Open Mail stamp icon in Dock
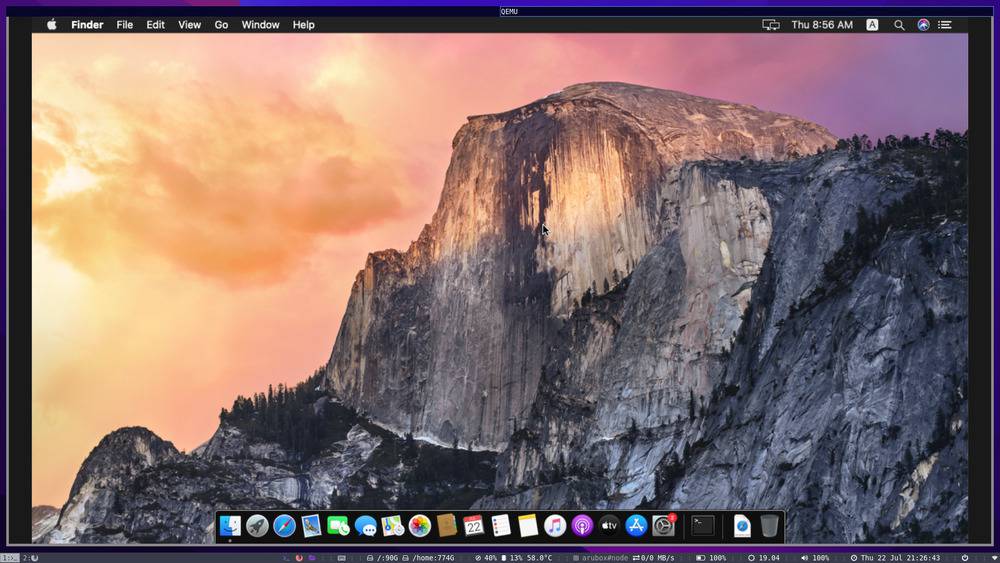The height and width of the screenshot is (563, 1000). point(311,526)
